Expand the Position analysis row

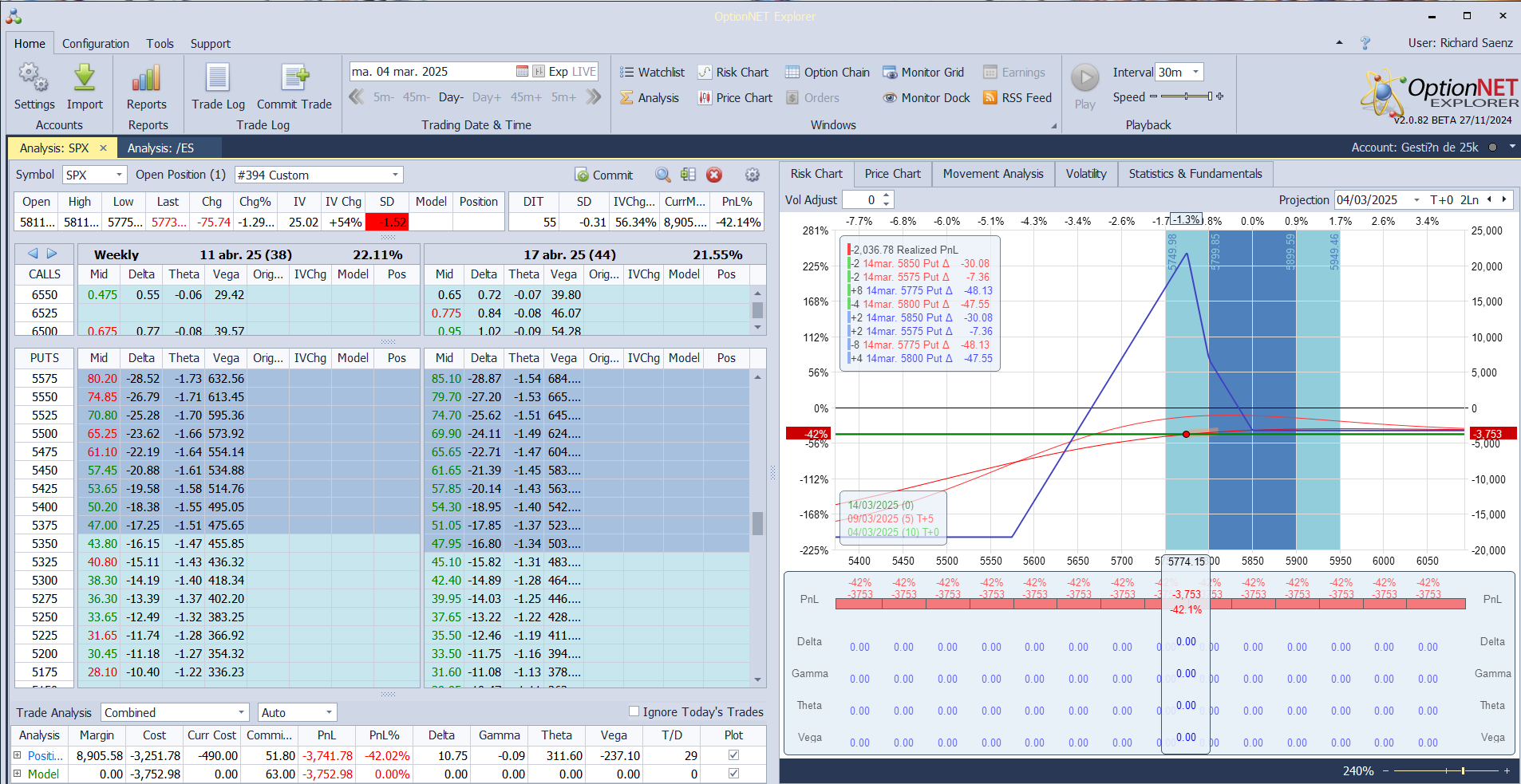pyautogui.click(x=17, y=754)
